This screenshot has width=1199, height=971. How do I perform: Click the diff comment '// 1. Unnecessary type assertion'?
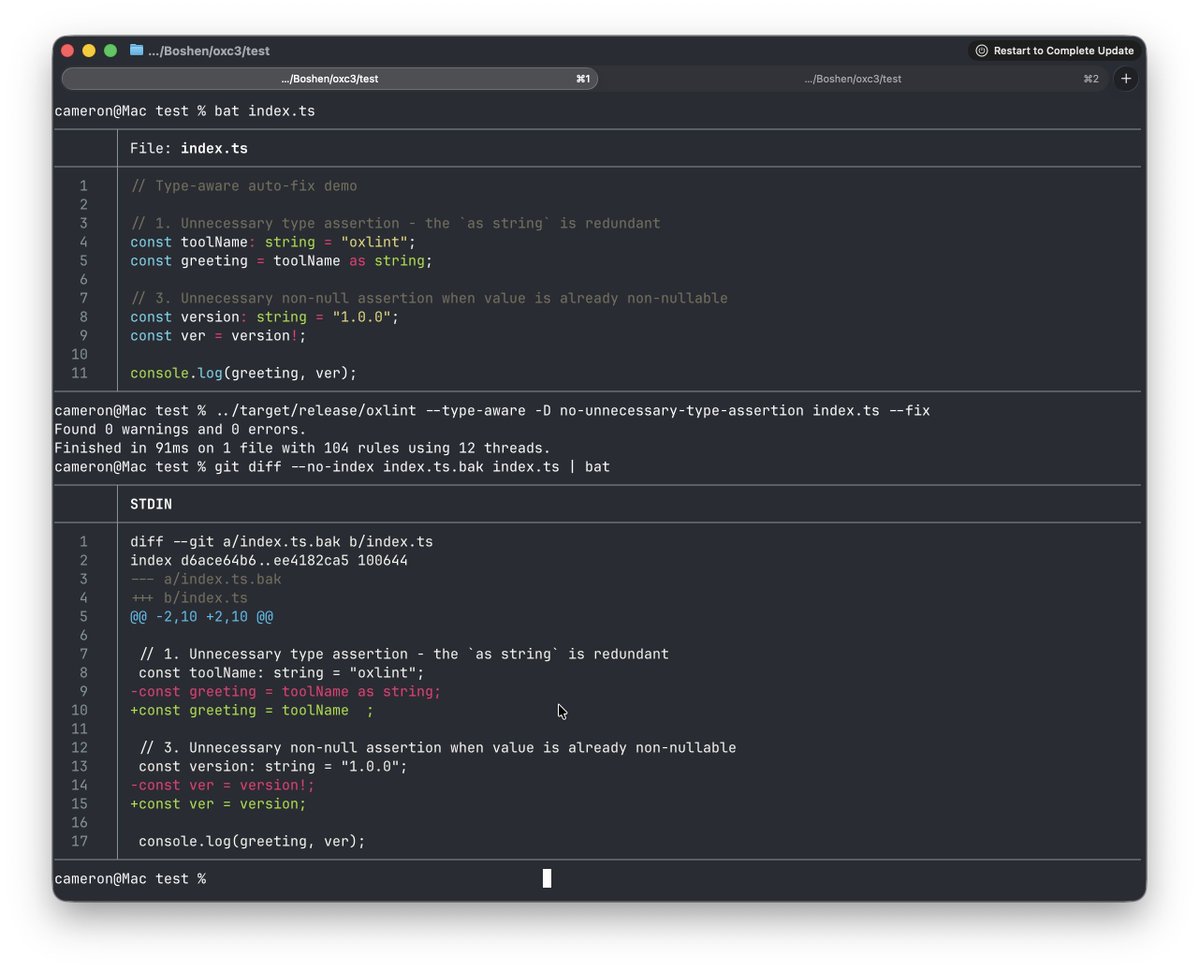[404, 654]
